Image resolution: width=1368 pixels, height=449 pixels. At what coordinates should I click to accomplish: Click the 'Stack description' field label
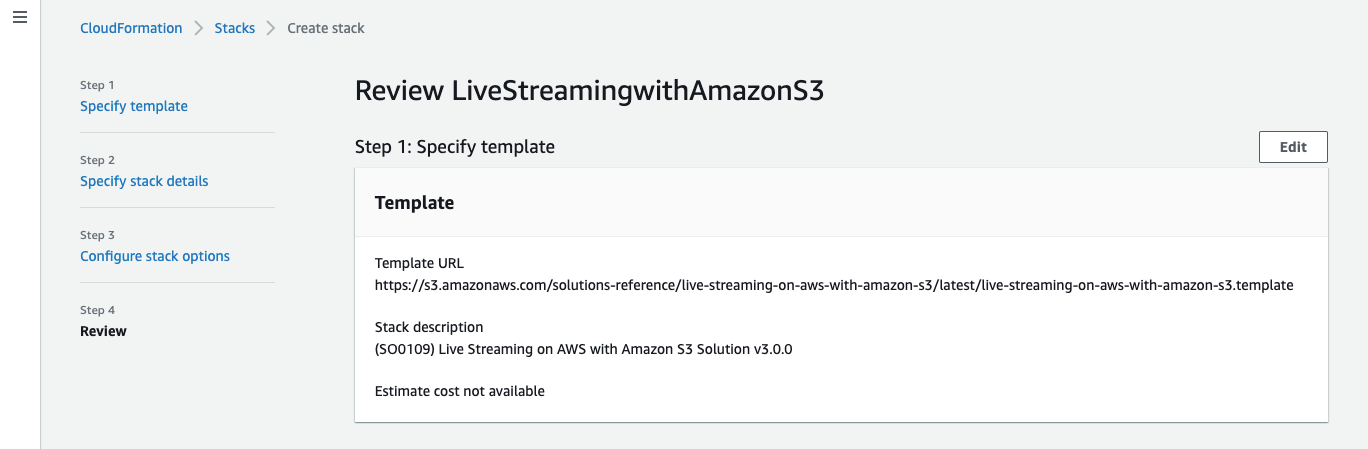429,327
